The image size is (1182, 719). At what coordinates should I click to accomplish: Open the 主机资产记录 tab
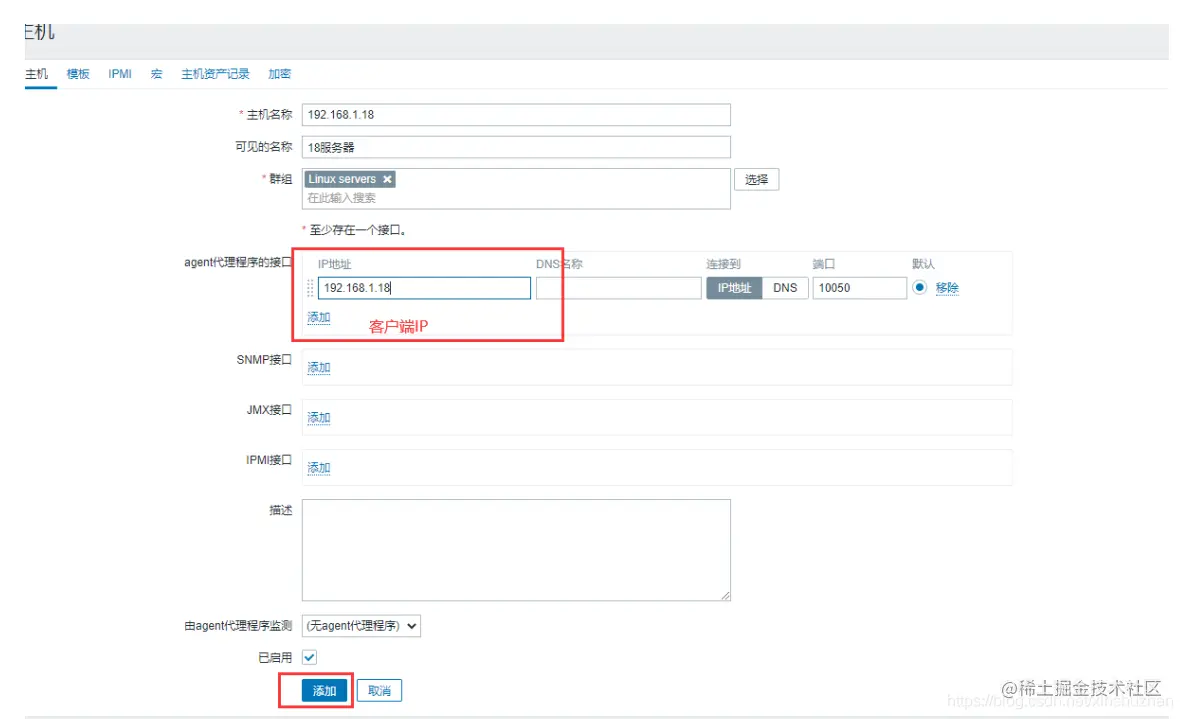pos(215,74)
